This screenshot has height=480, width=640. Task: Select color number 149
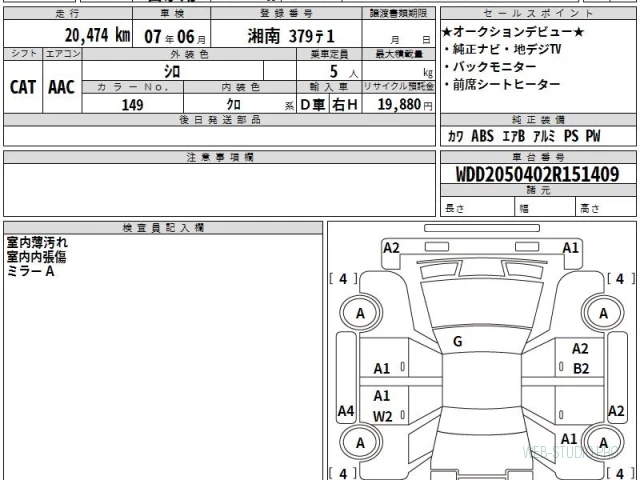coord(132,105)
